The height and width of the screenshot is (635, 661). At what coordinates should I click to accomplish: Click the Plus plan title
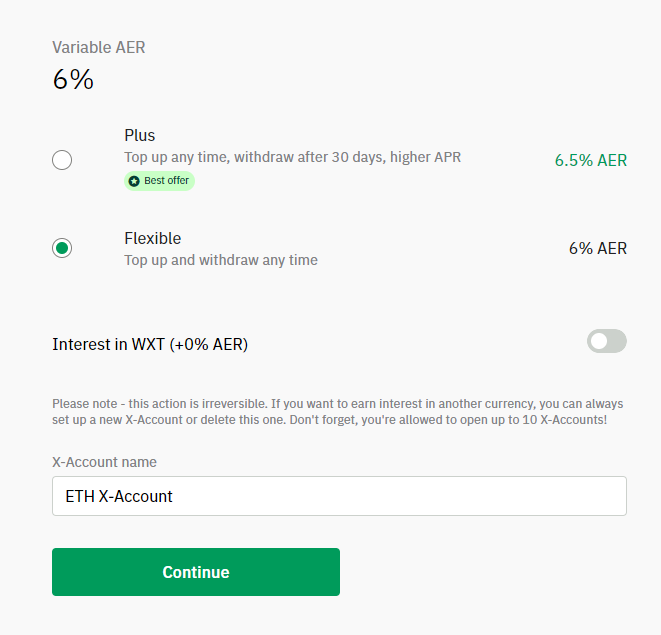[x=140, y=135]
